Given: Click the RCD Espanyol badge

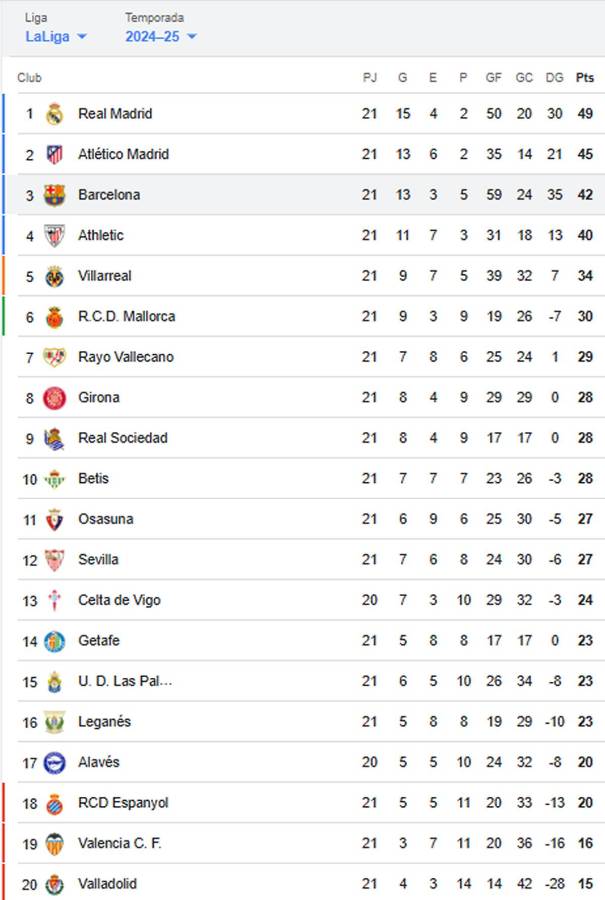Looking at the screenshot, I should 55,802.
